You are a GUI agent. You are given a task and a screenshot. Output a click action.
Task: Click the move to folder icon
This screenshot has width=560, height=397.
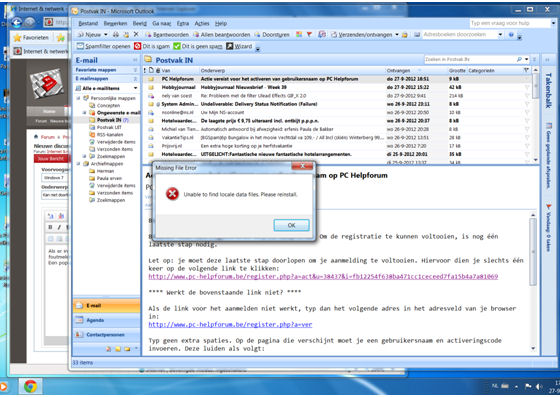pyautogui.click(x=126, y=35)
